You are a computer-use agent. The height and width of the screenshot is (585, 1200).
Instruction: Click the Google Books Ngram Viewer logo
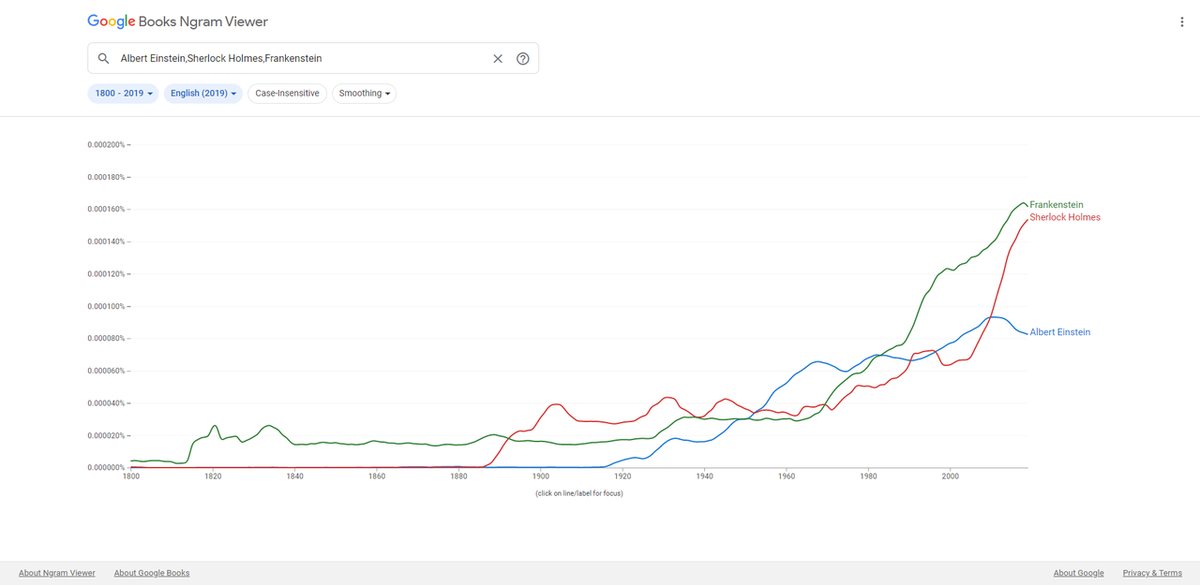point(178,21)
